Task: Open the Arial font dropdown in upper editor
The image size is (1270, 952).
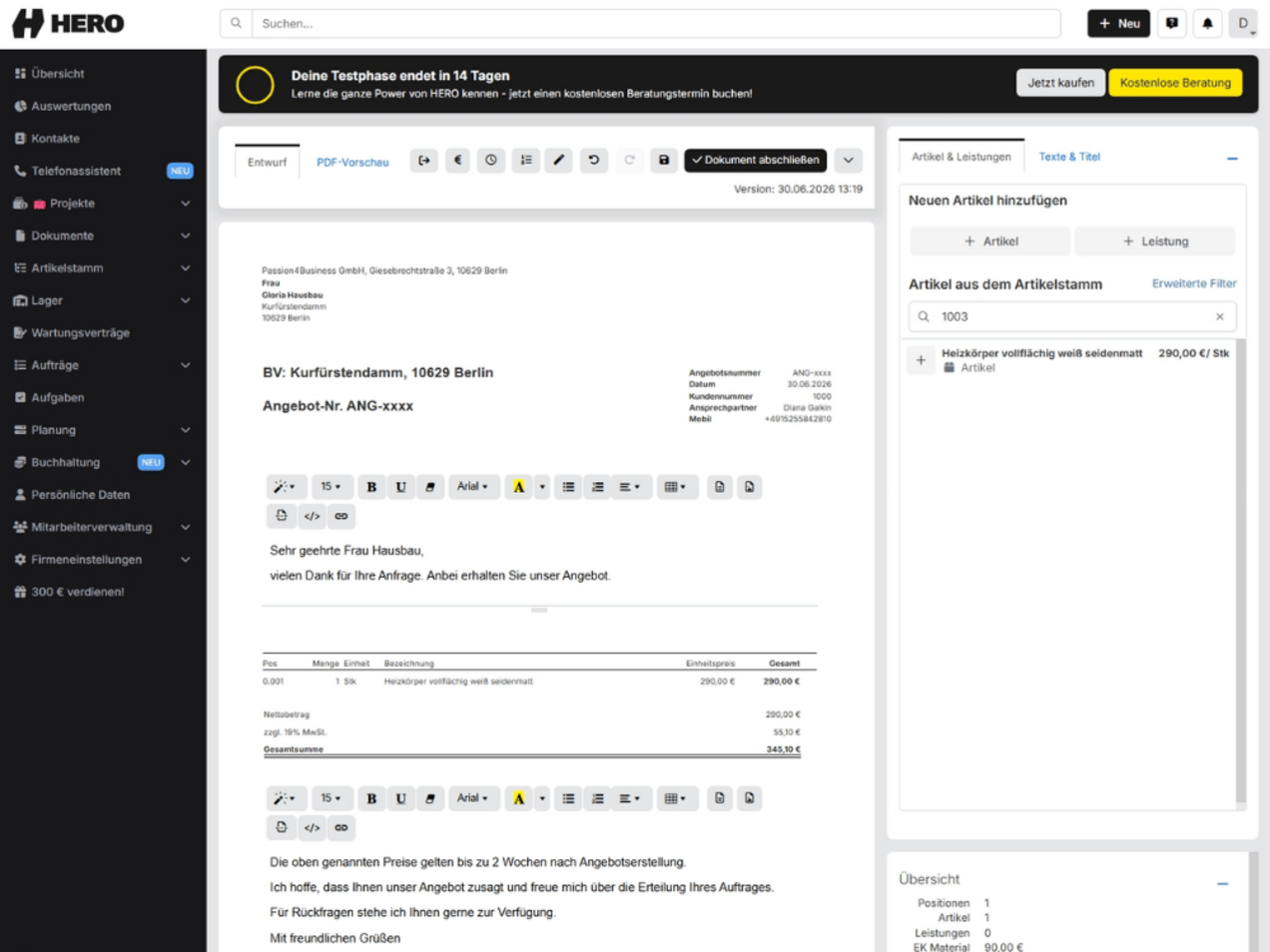Action: [x=473, y=487]
